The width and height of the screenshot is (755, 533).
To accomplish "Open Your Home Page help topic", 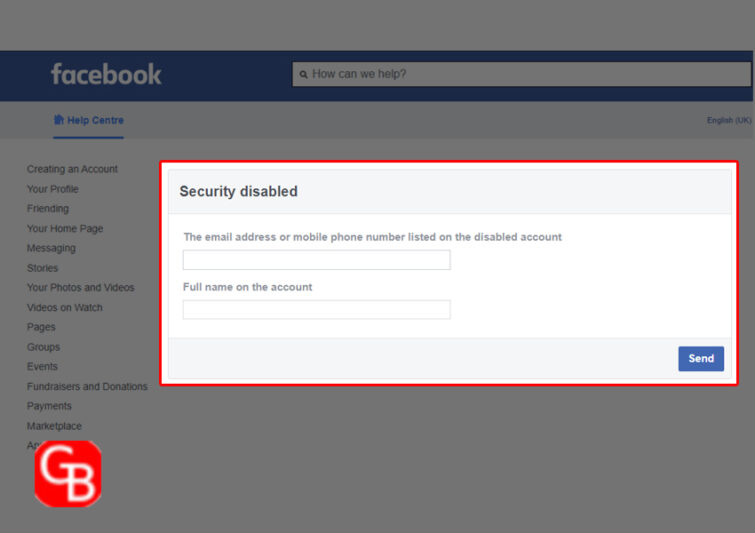I will [x=65, y=229].
